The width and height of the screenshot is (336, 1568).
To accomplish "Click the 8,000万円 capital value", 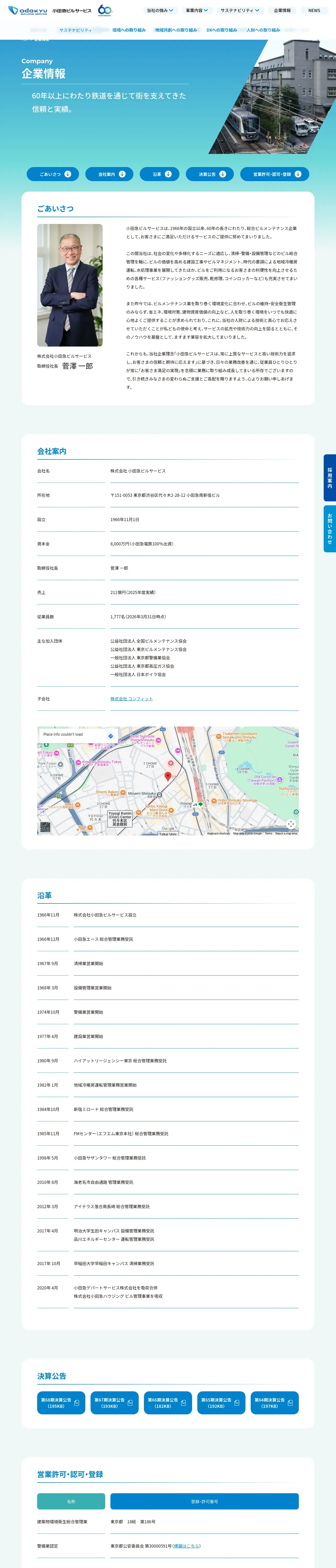I will [x=142, y=544].
